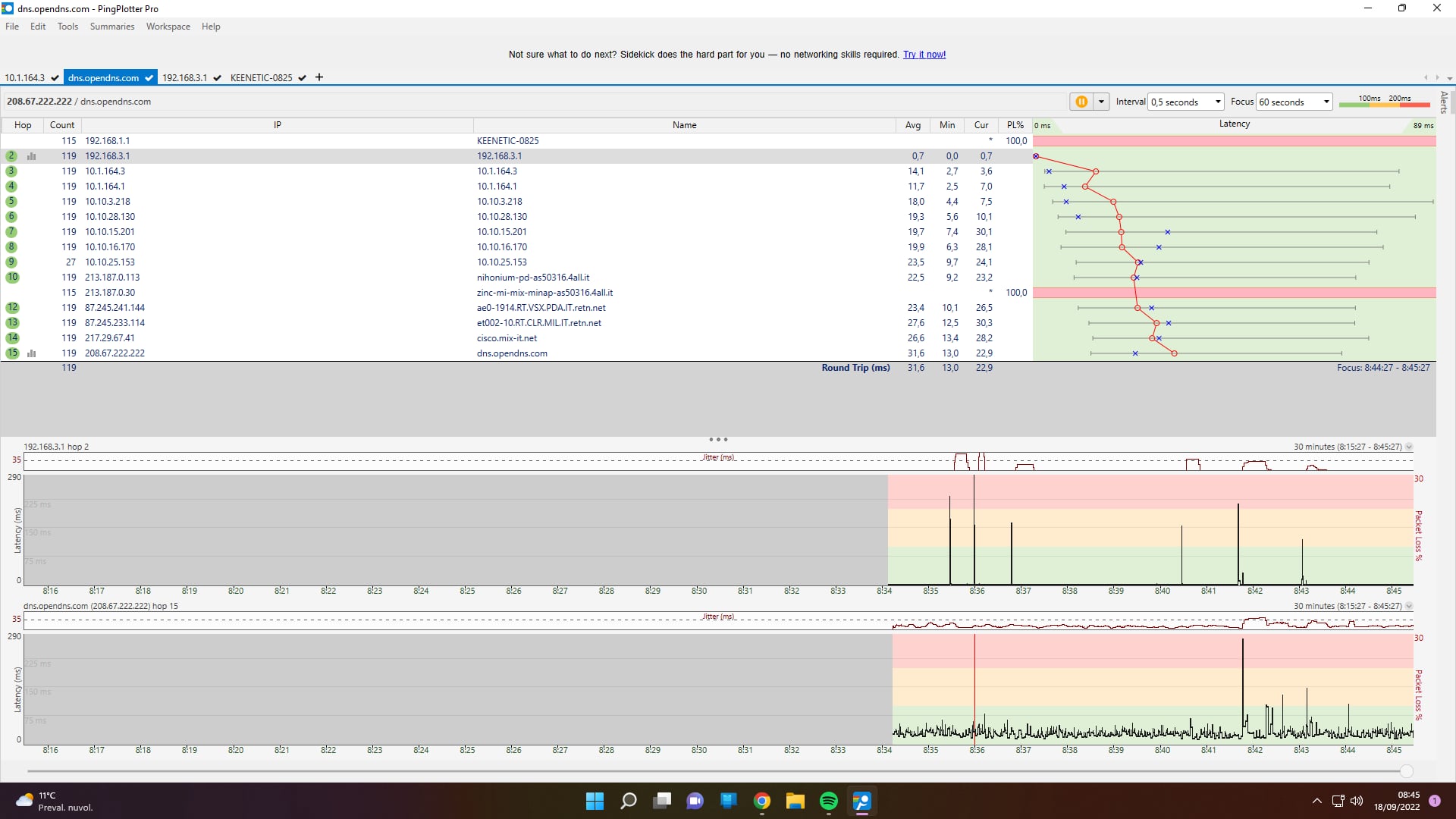The image size is (1456, 819).
Task: Select the nihonium-pd-as50316.4all.it hop name
Action: point(533,278)
